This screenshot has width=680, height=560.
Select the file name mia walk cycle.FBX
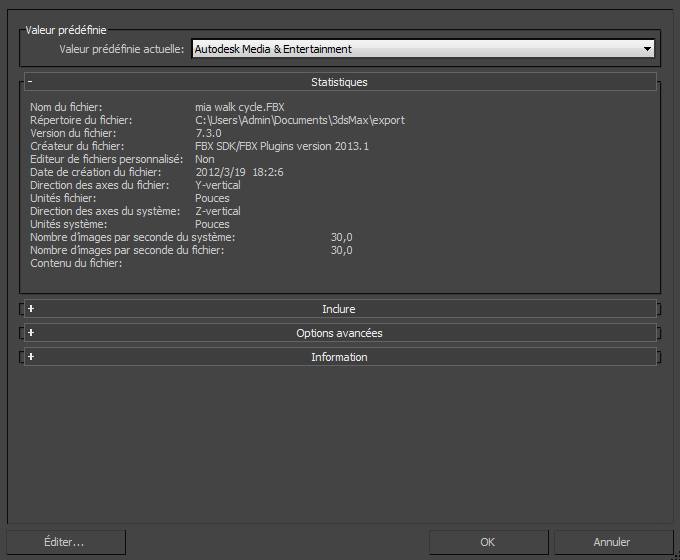(240, 107)
